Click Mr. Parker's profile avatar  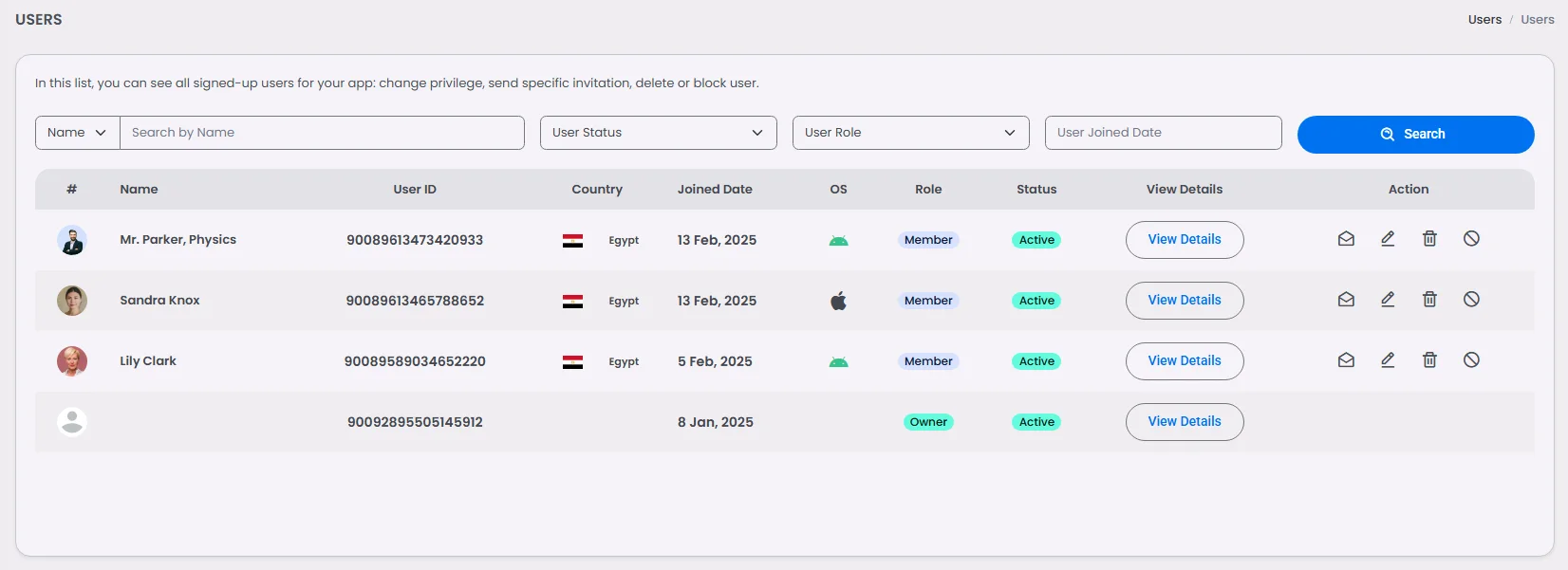point(72,240)
